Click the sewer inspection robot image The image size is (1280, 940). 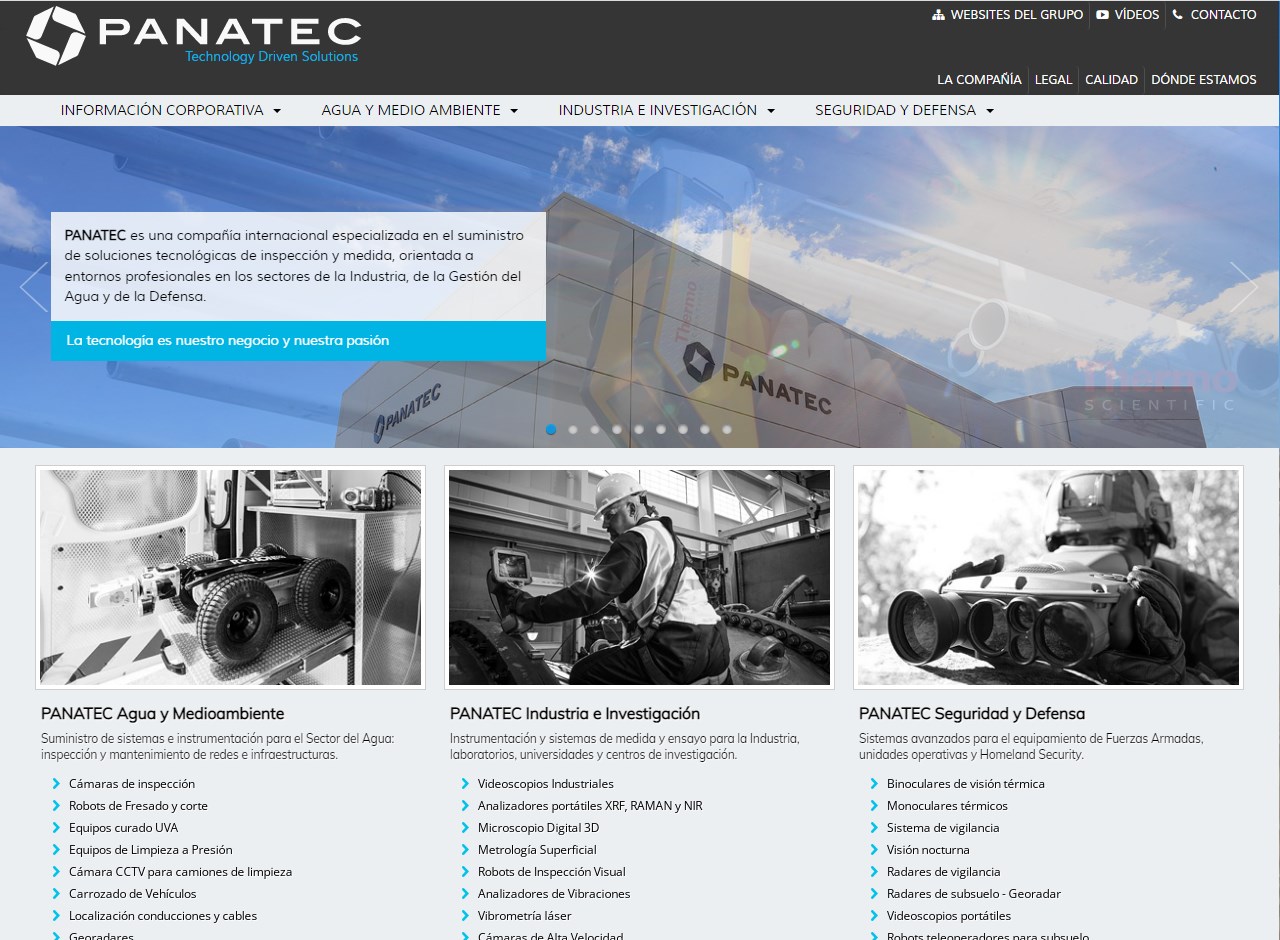tap(230, 577)
